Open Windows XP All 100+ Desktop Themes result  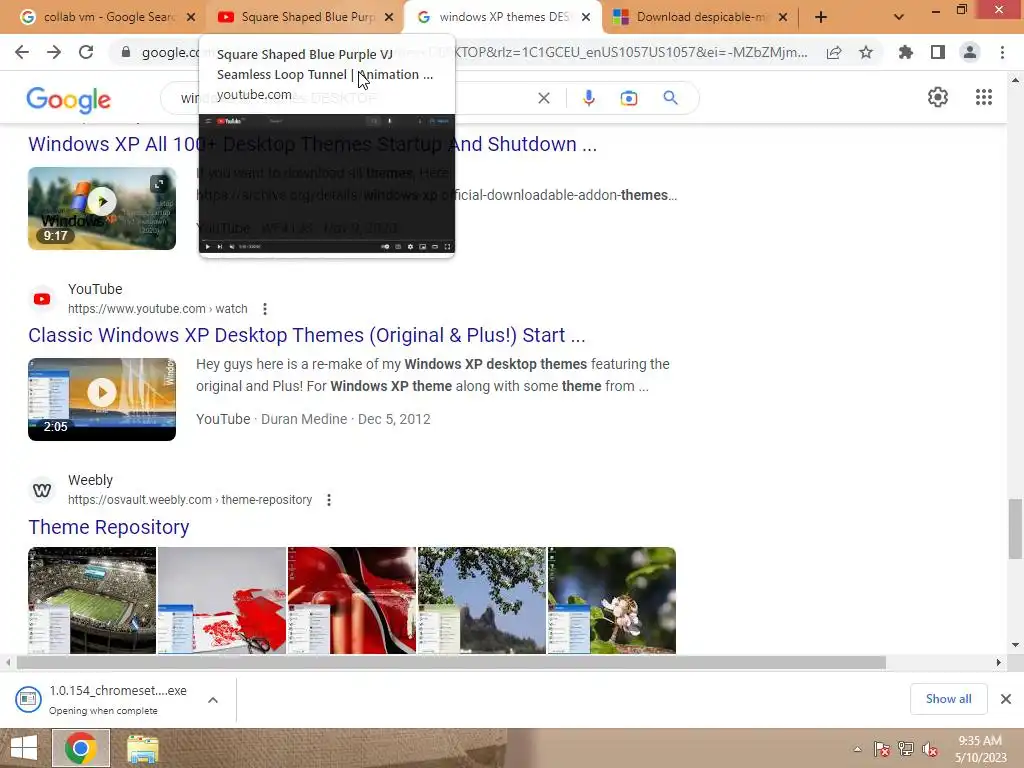click(x=312, y=144)
